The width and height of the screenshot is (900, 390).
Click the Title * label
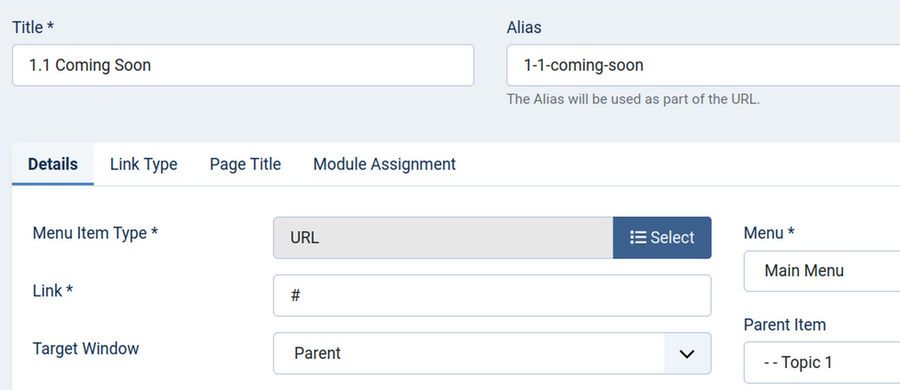click(33, 27)
